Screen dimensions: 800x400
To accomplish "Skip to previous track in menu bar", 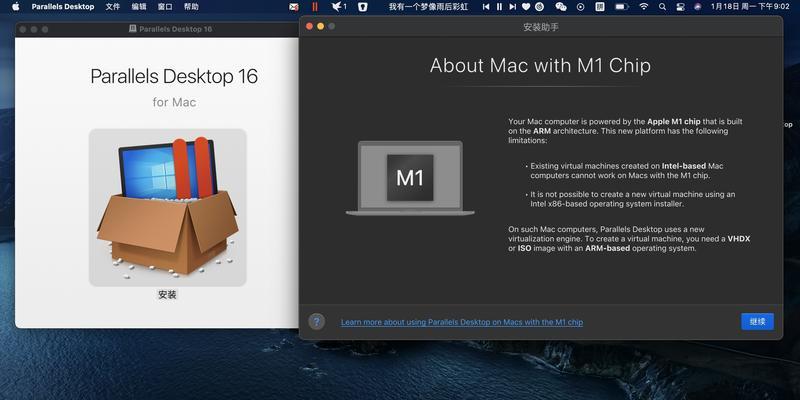I will pos(486,7).
